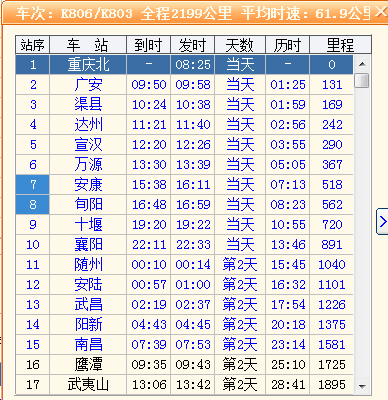388x400 pixels.
Task: Click the 车站 column header
Action: 88,45
